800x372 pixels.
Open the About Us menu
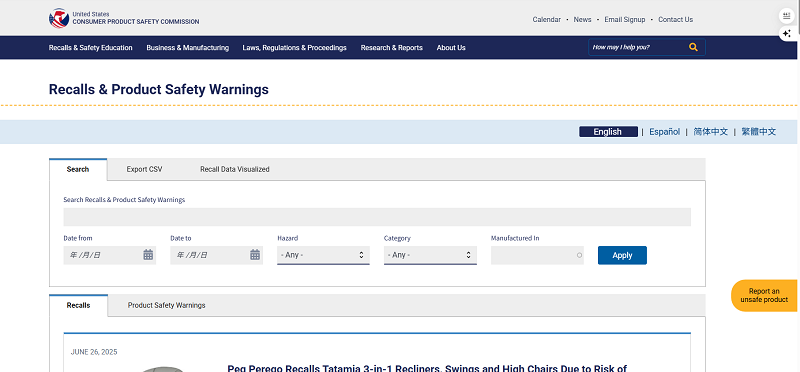pos(451,47)
